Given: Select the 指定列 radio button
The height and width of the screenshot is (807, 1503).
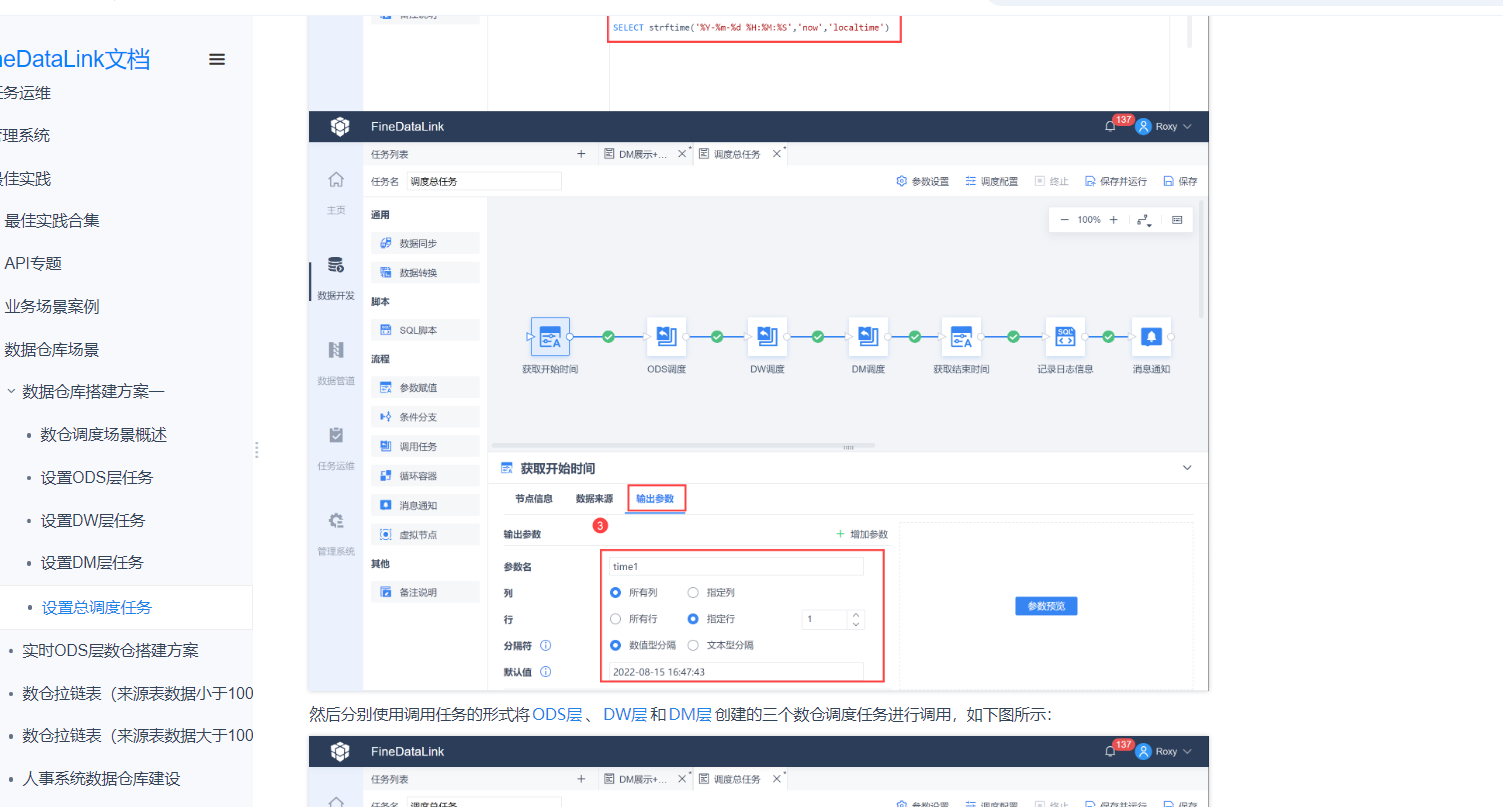Looking at the screenshot, I should tap(693, 593).
